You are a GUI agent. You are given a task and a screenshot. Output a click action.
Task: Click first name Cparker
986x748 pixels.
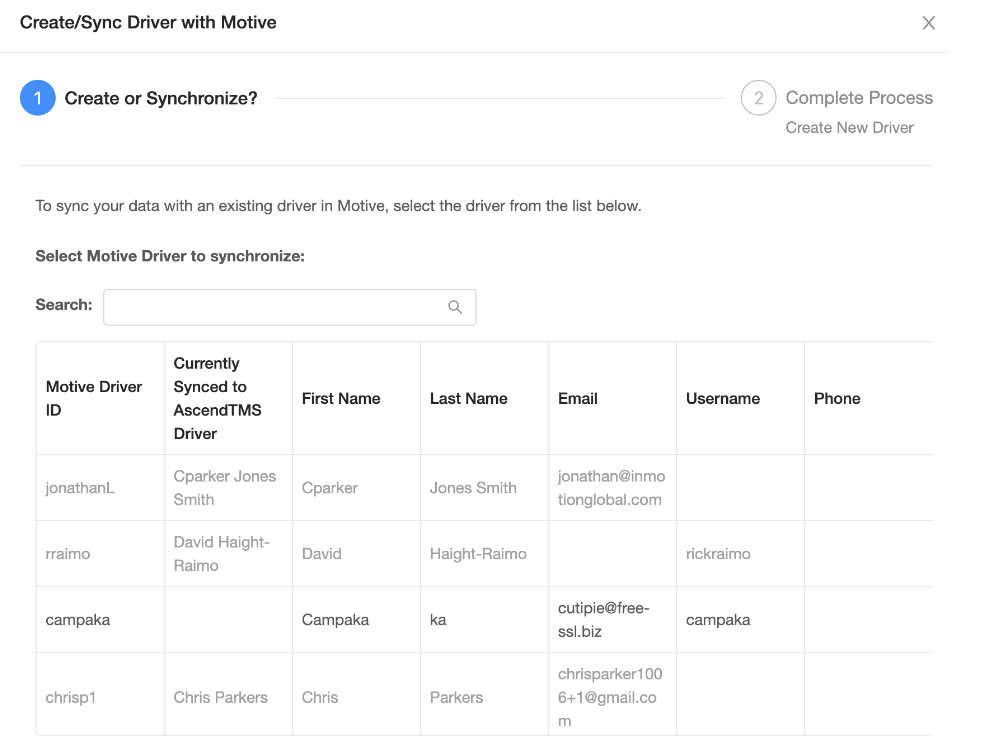coord(330,488)
